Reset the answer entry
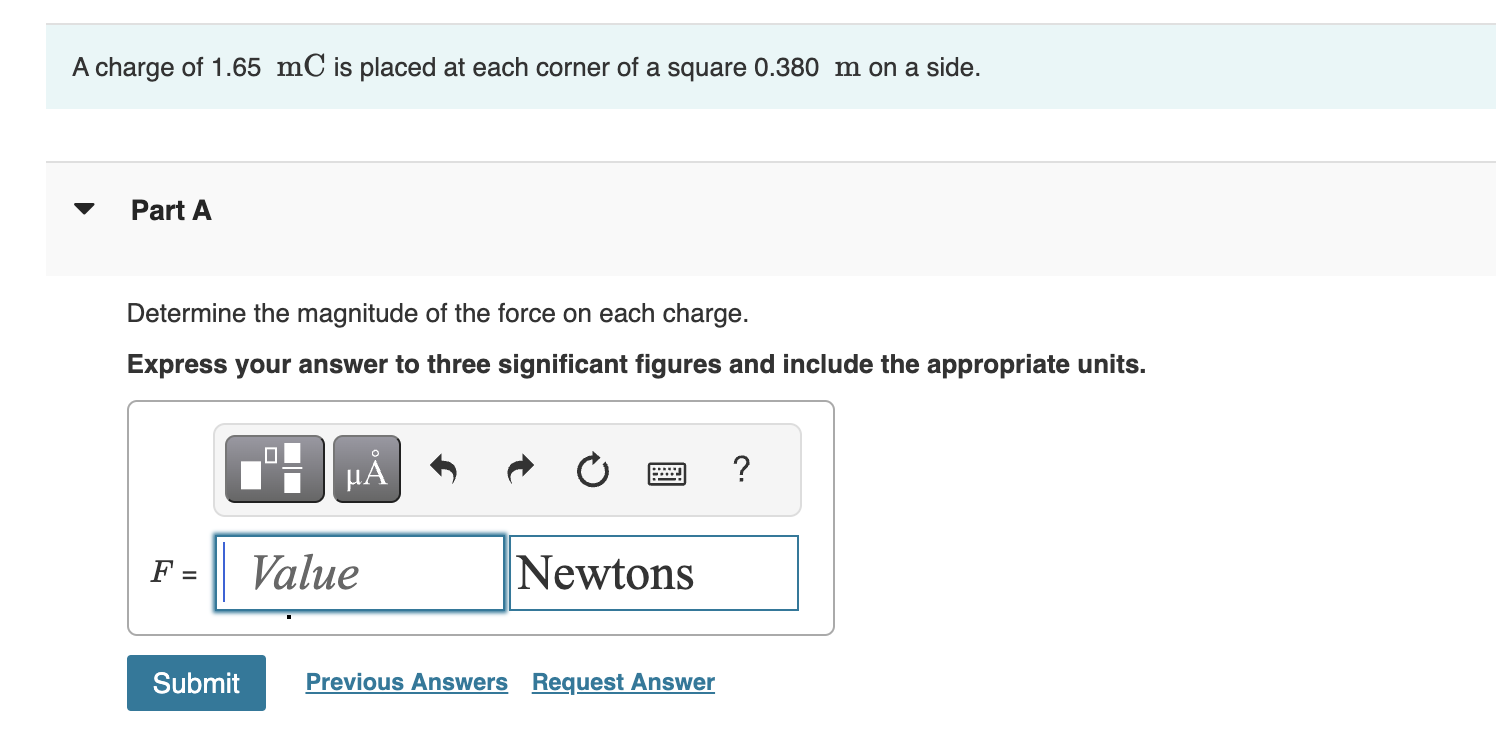The width and height of the screenshot is (1496, 756). (x=591, y=470)
